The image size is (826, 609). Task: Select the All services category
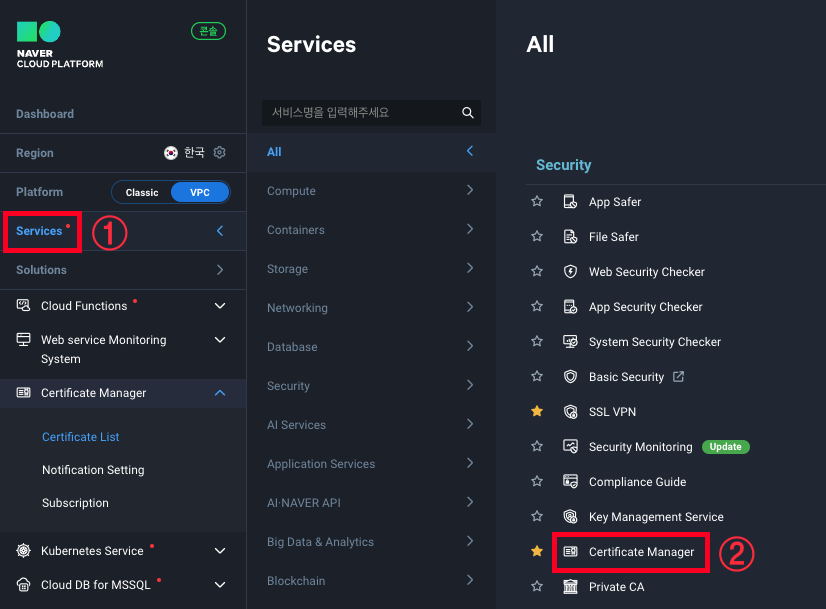(371, 152)
